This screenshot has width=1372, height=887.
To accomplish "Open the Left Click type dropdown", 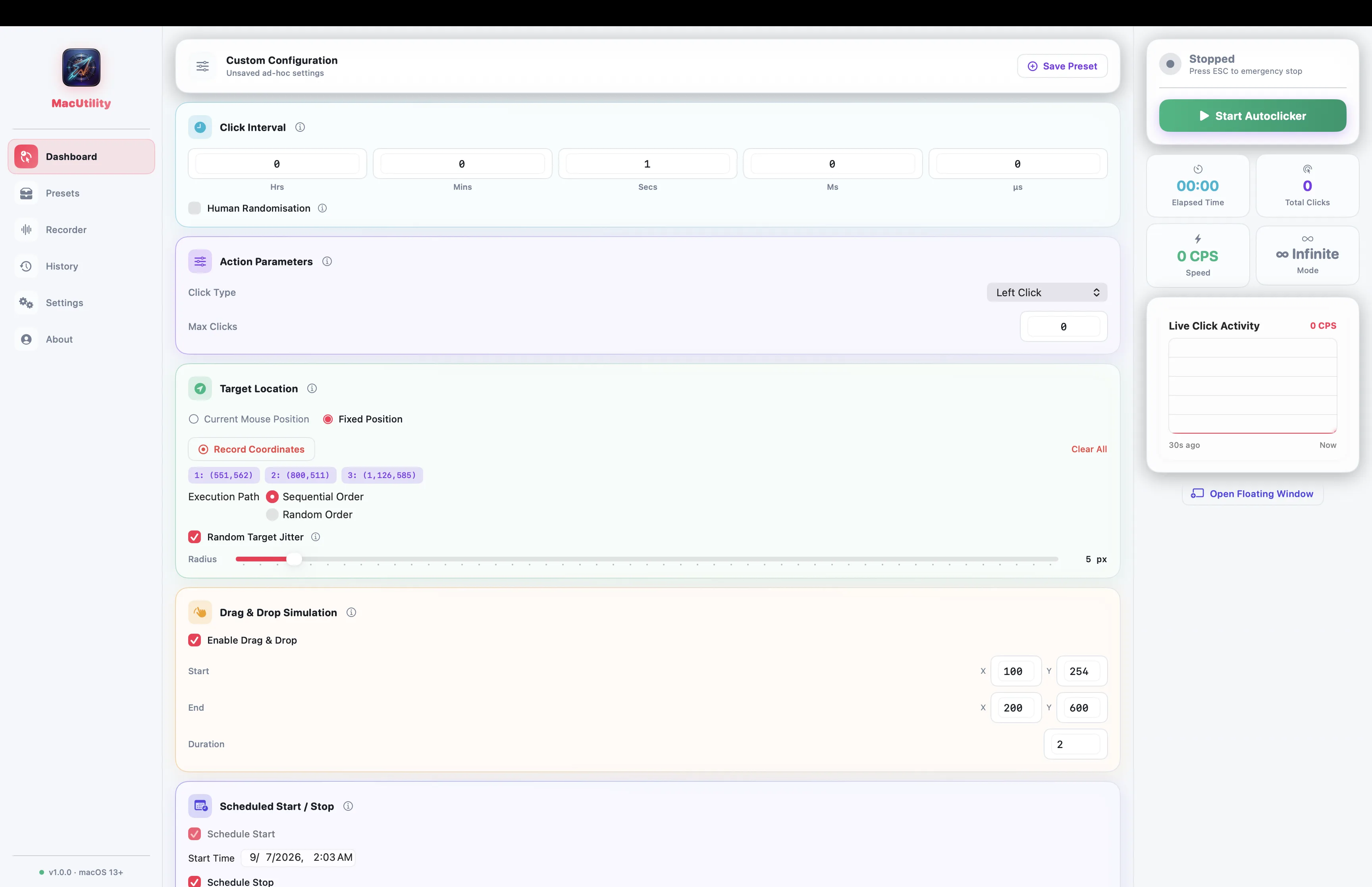I will pyautogui.click(x=1047, y=293).
